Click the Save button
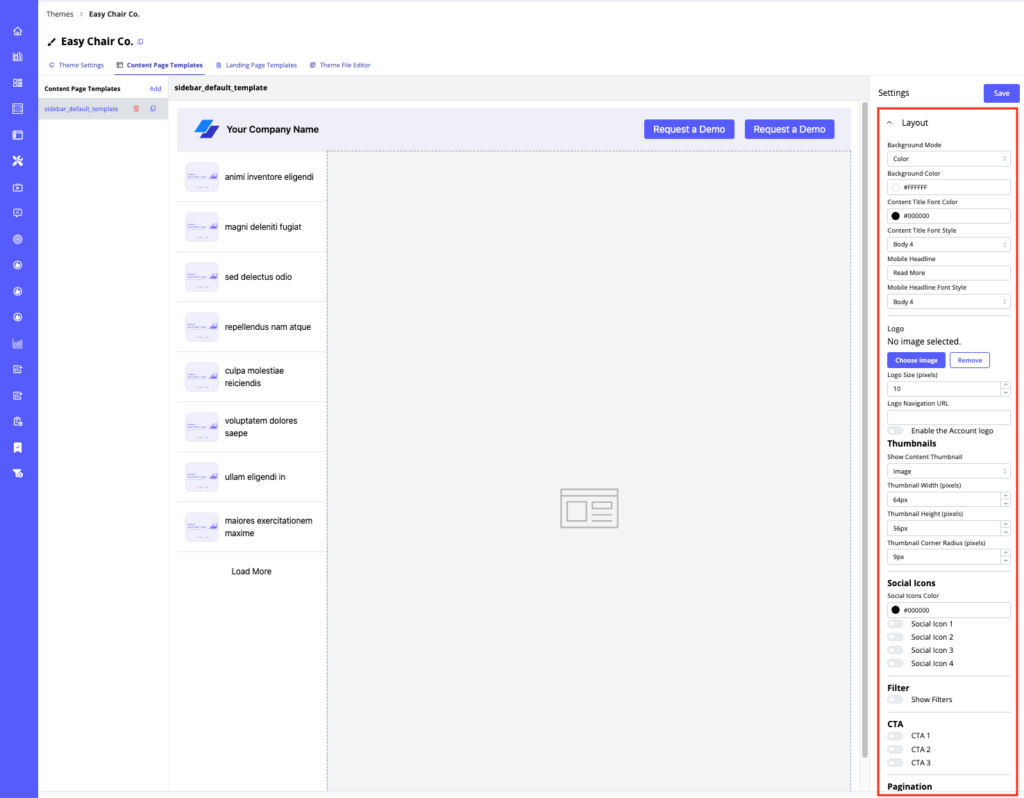Viewport: 1024px width, 798px height. pyautogui.click(x=1001, y=92)
